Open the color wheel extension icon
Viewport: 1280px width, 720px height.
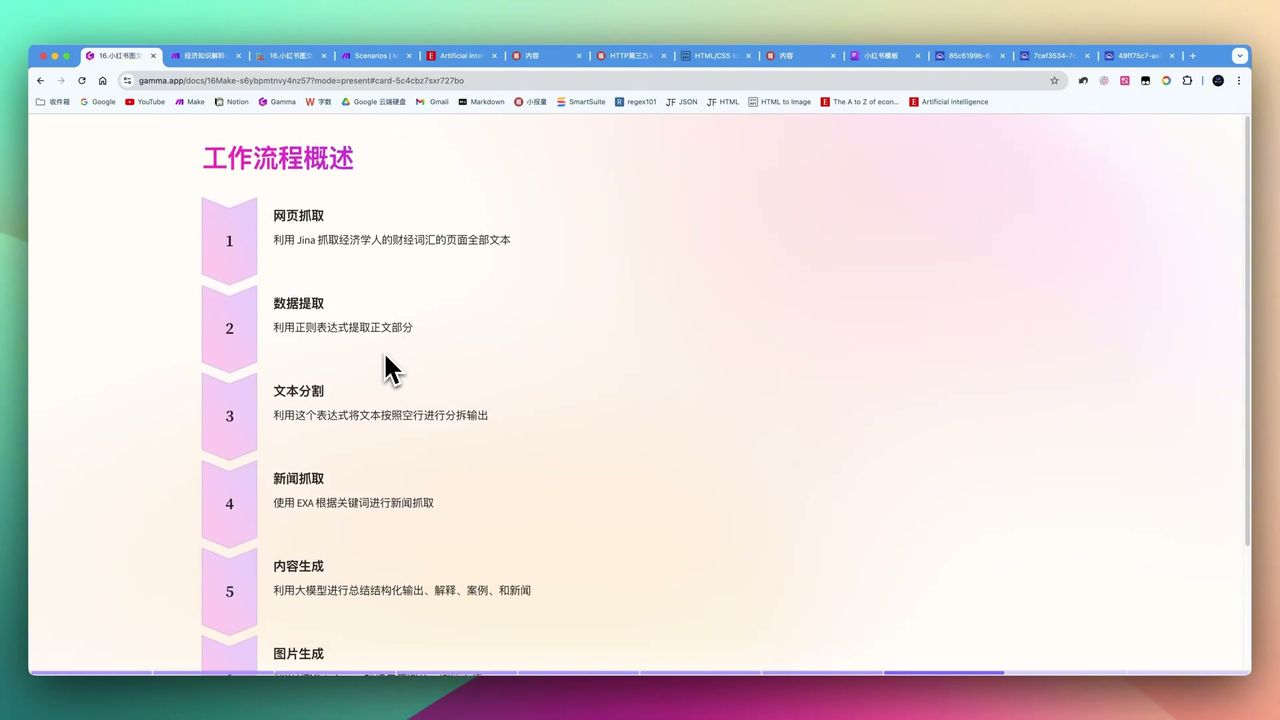(1166, 80)
